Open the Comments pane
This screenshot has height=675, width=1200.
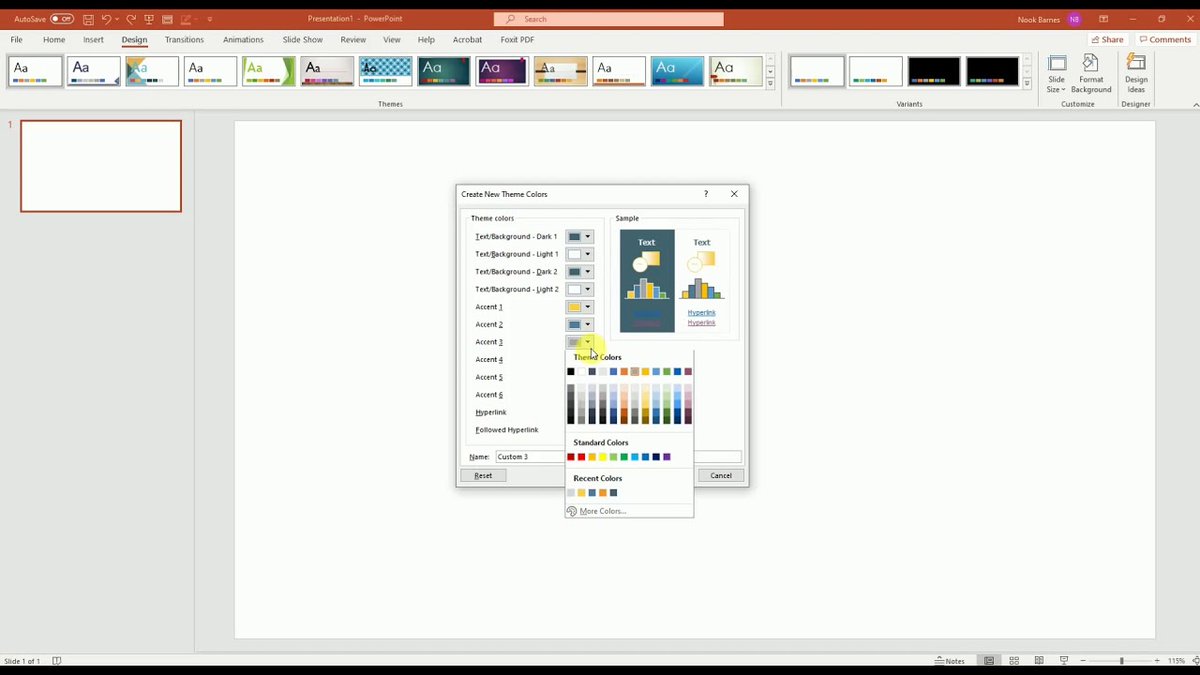(1164, 40)
